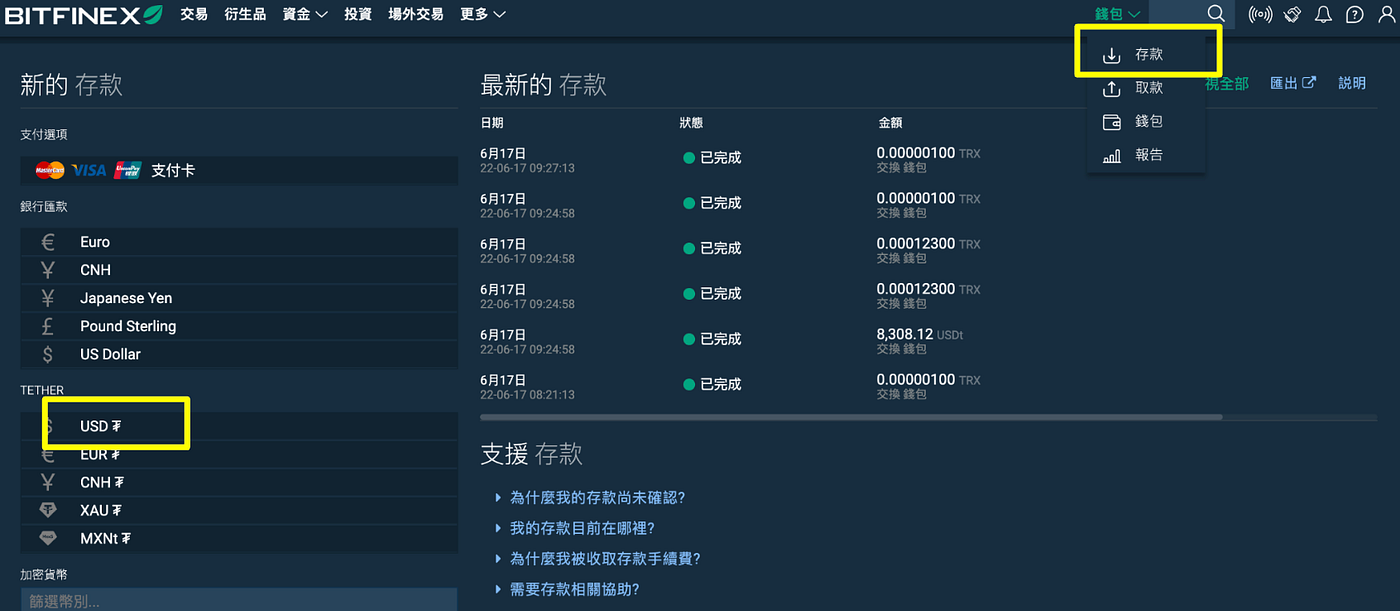Choose 支付卡 payment option
1400x611 pixels.
tap(239, 170)
